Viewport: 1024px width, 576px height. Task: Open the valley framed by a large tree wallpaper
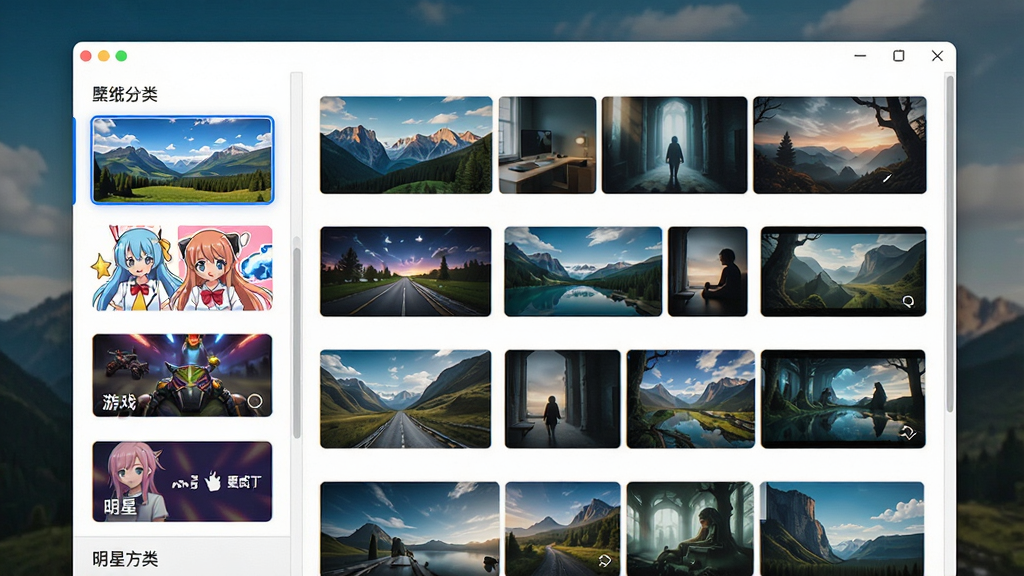843,272
